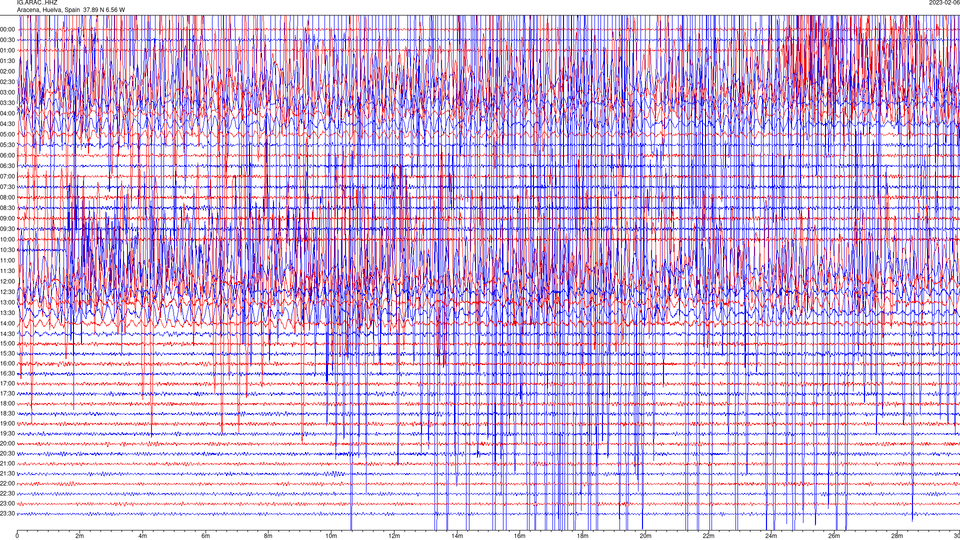
Task: Select the 00:00 trace time label
Action: click(7, 29)
